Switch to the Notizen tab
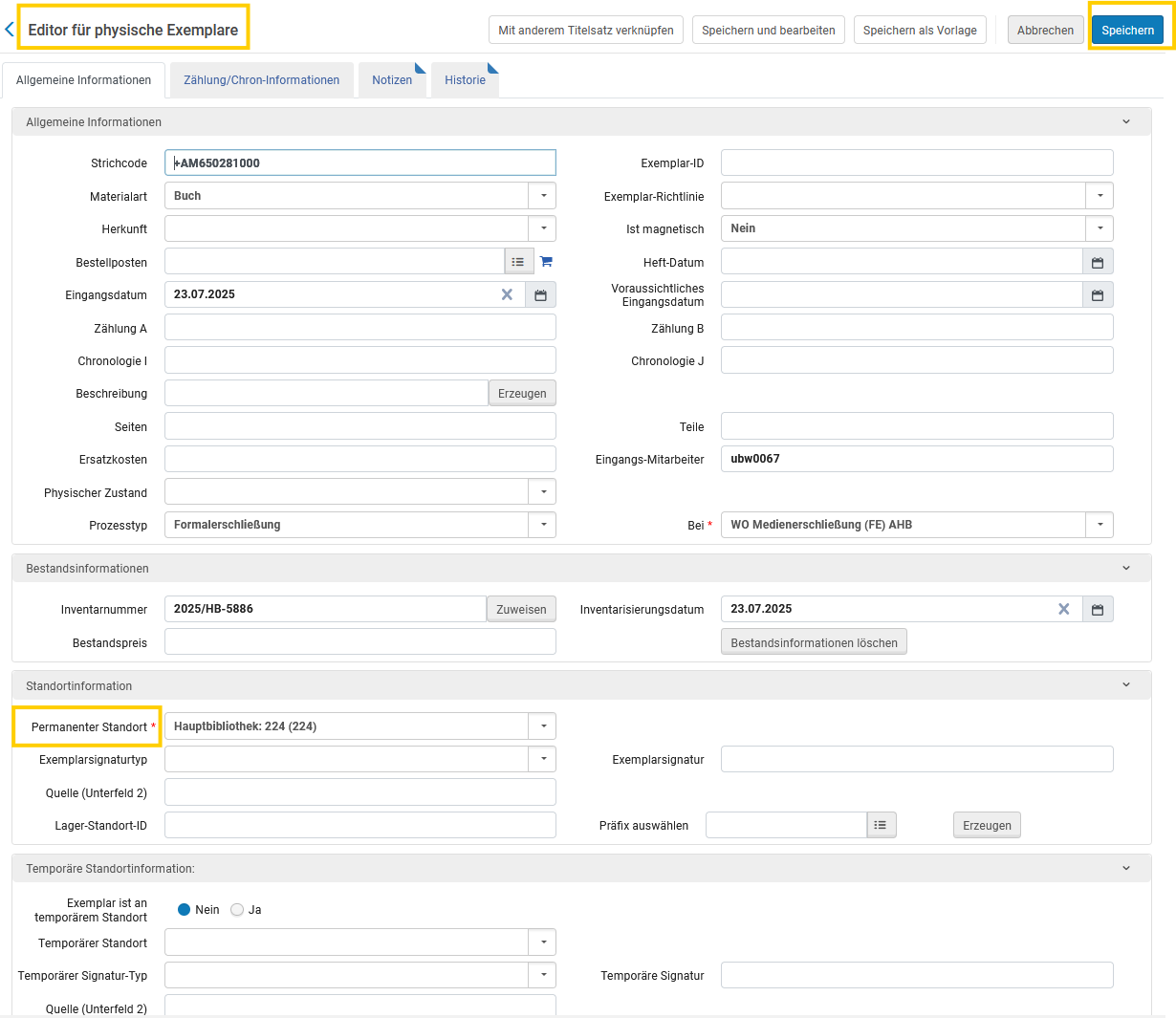 (x=392, y=80)
